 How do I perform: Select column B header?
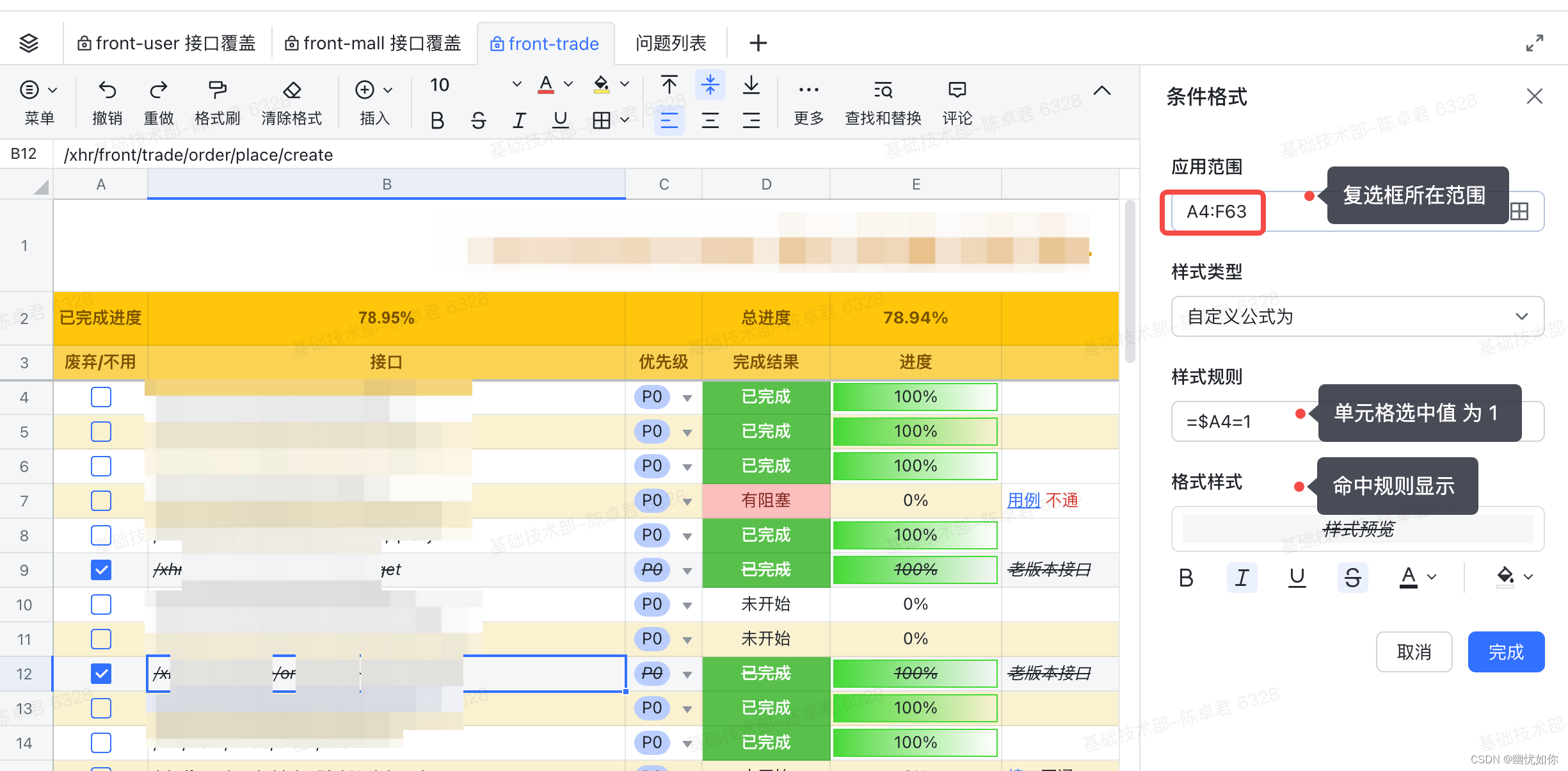(x=387, y=184)
